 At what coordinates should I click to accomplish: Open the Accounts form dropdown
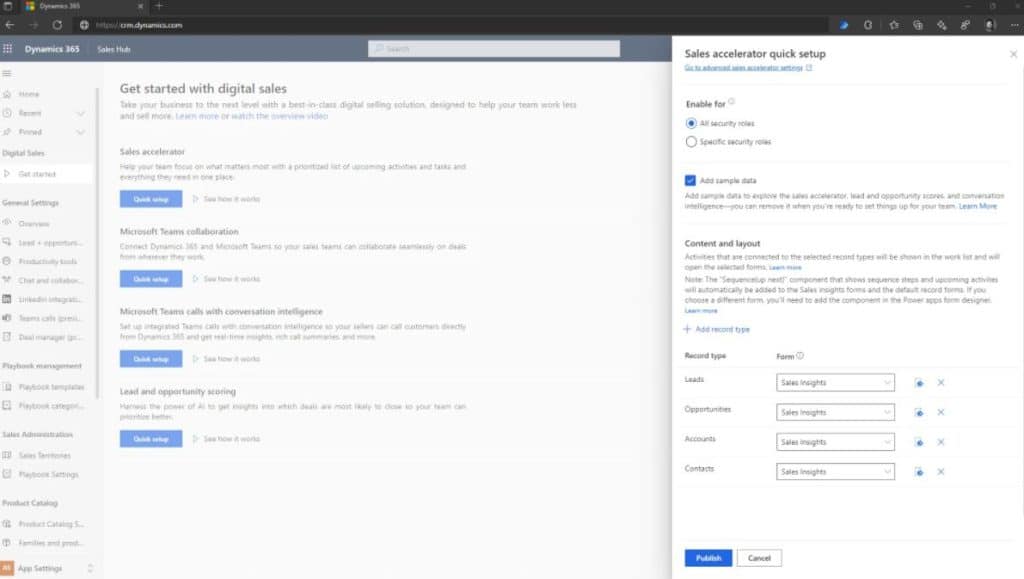835,442
